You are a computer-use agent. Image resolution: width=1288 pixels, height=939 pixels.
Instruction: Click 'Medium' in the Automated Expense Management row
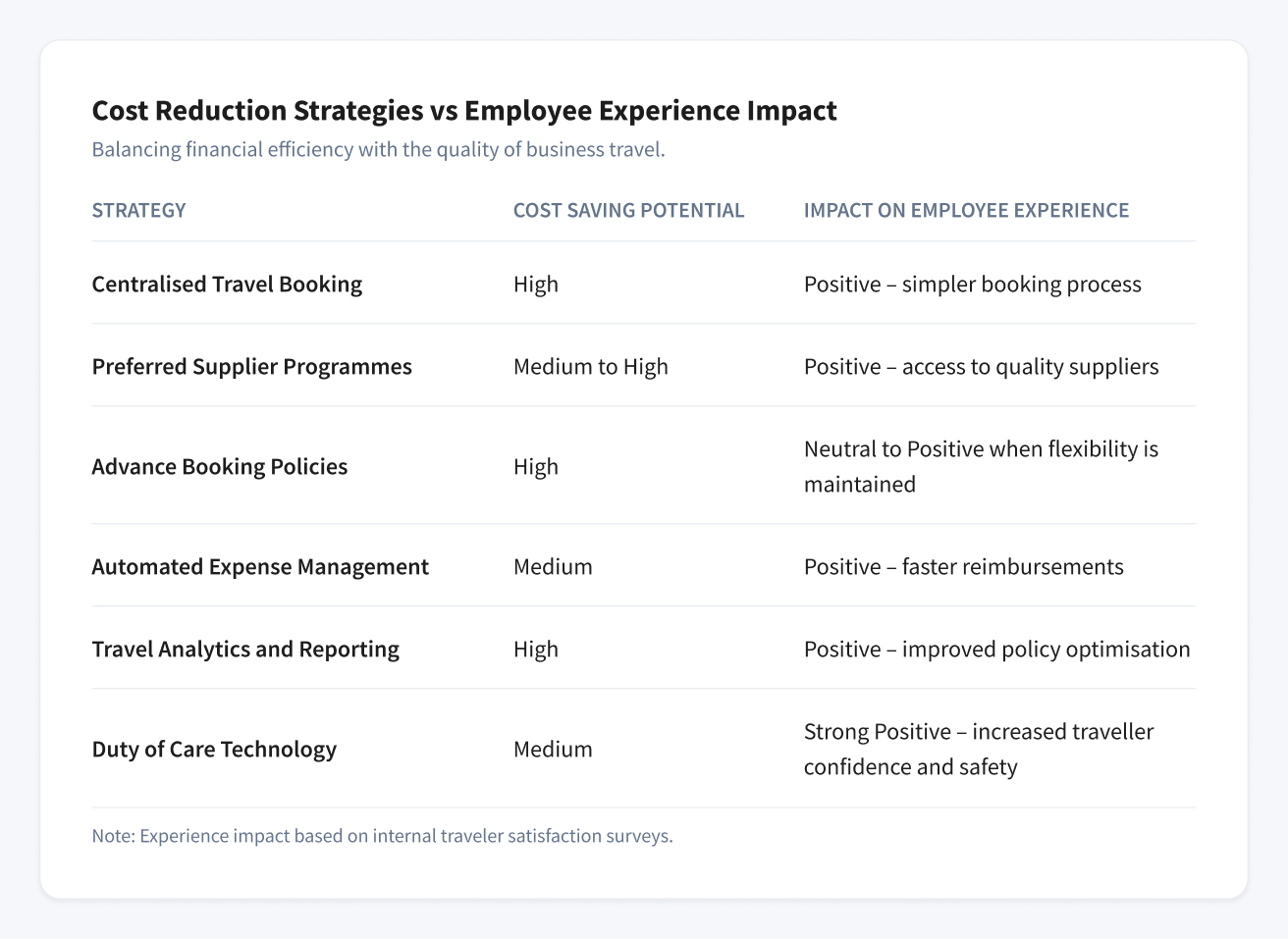pos(553,567)
